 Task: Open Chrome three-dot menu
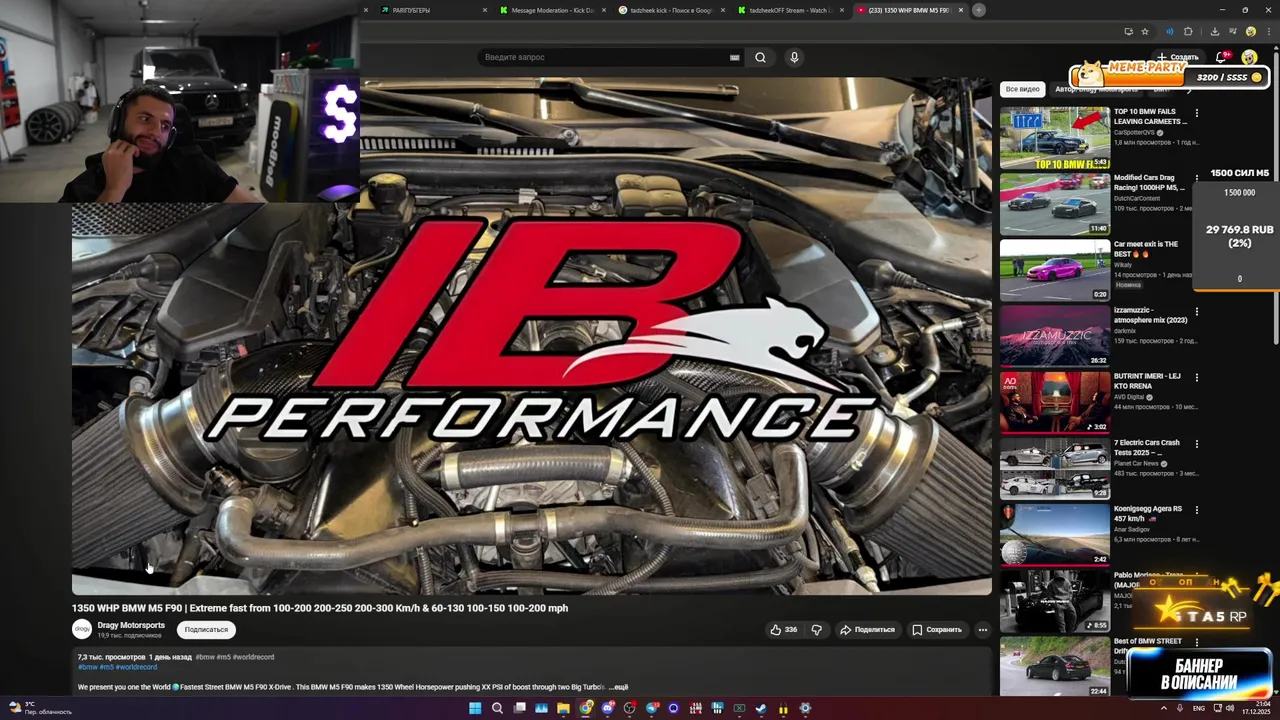1268,31
